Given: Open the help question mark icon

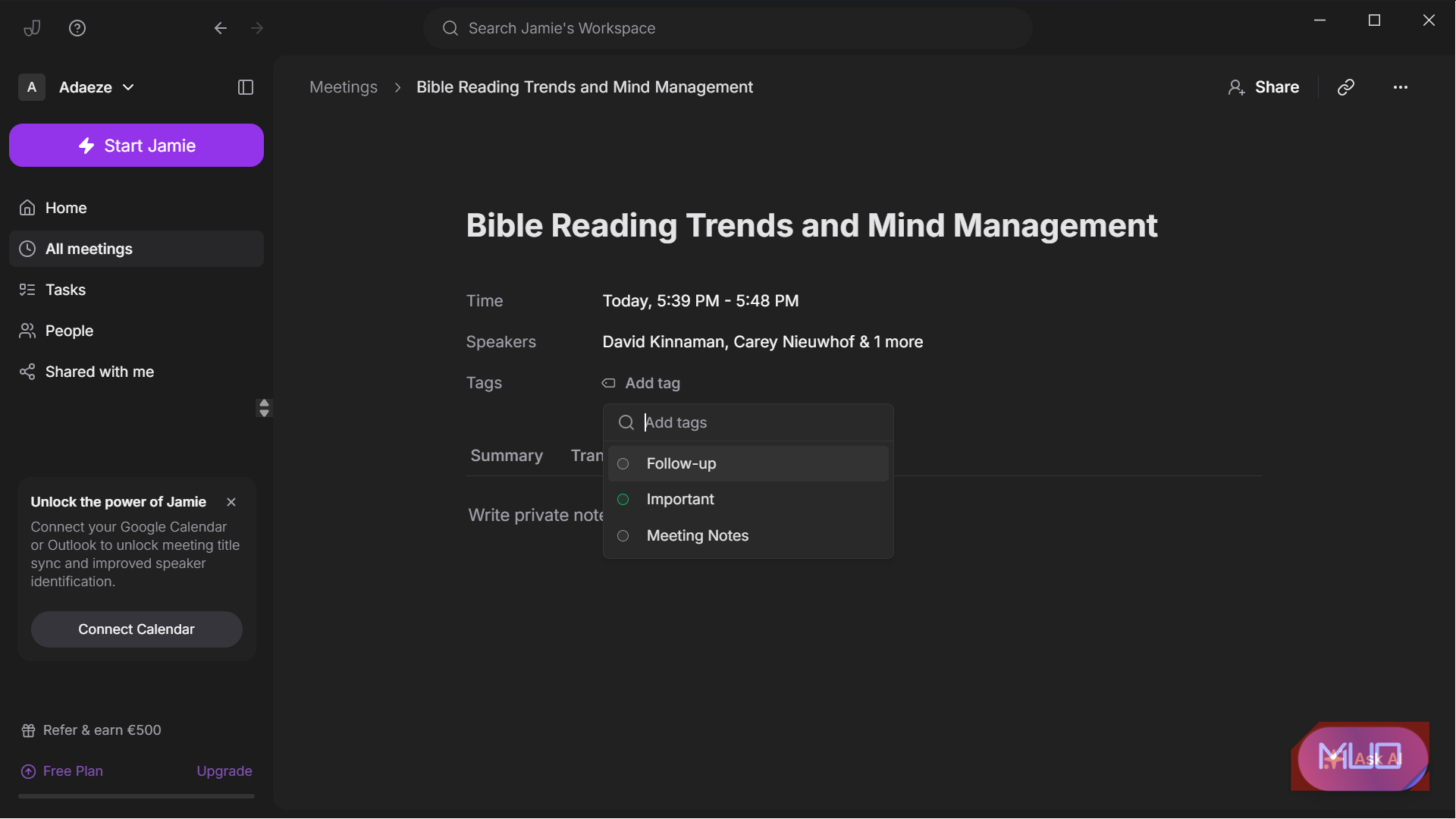Looking at the screenshot, I should (77, 28).
